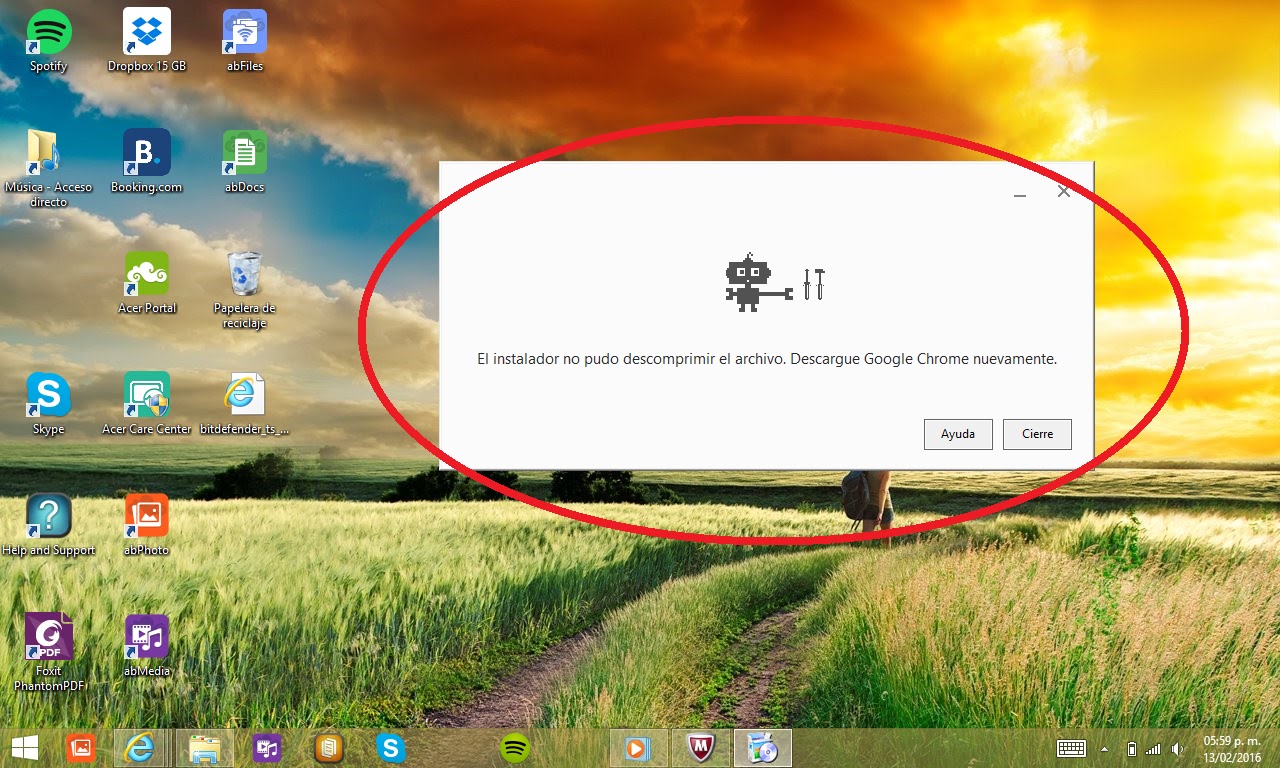Open the network signal tray icon
This screenshot has width=1280, height=768.
pyautogui.click(x=1153, y=749)
